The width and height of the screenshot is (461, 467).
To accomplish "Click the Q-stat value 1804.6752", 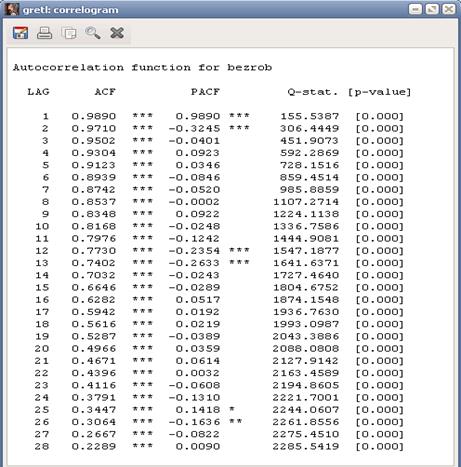I will (306, 287).
